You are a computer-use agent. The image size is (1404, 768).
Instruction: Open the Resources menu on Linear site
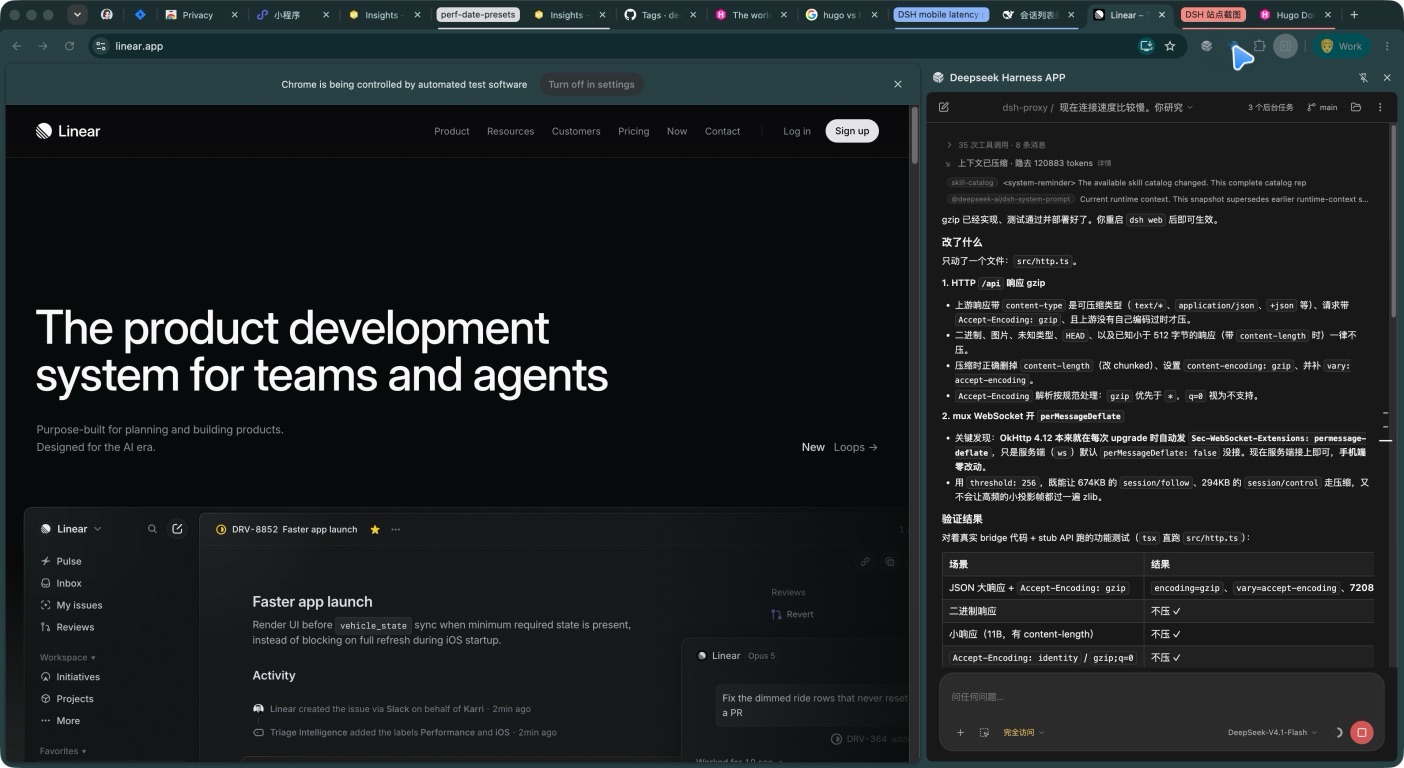[510, 131]
